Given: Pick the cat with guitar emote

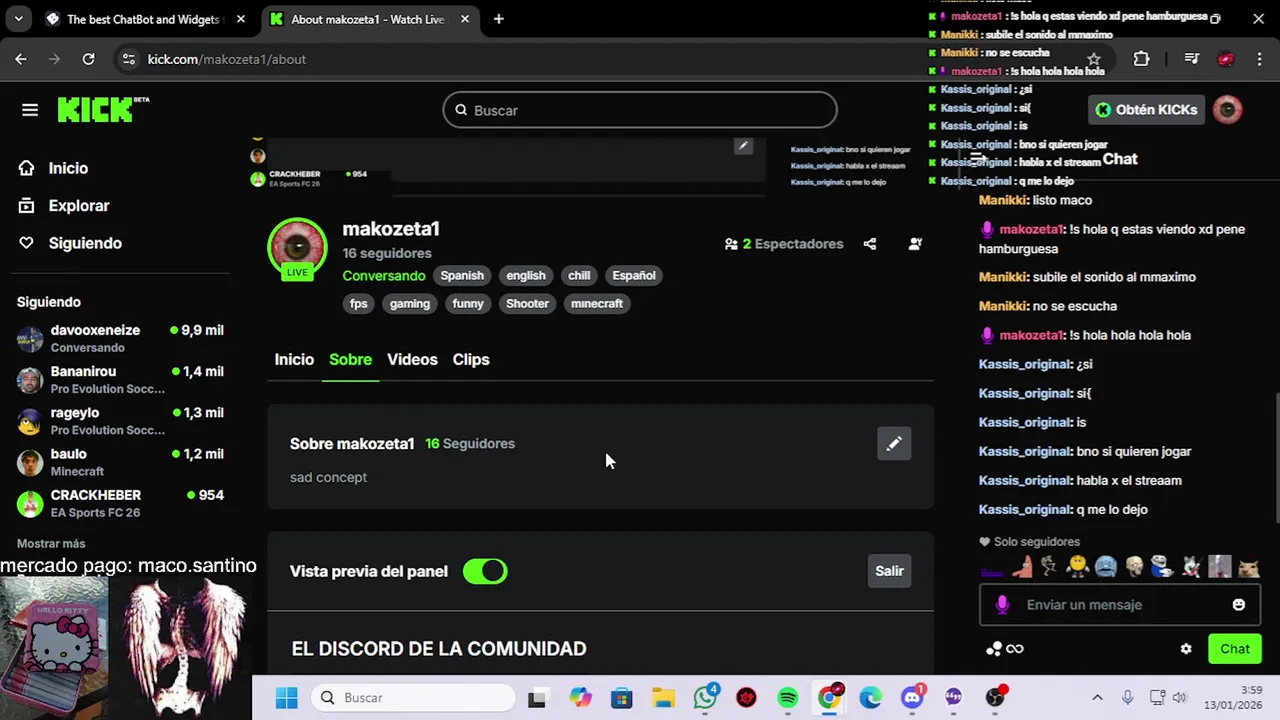Looking at the screenshot, I should (x=1191, y=567).
